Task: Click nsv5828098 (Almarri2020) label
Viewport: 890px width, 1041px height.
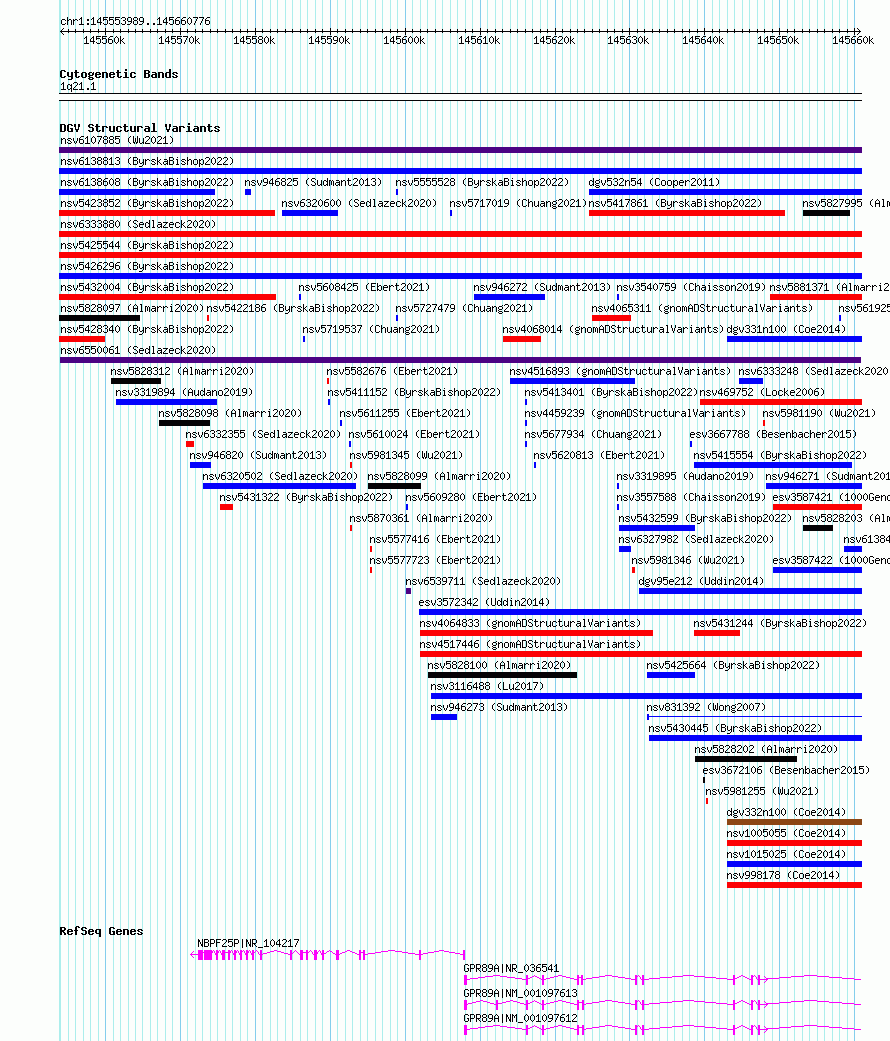Action: coord(230,414)
